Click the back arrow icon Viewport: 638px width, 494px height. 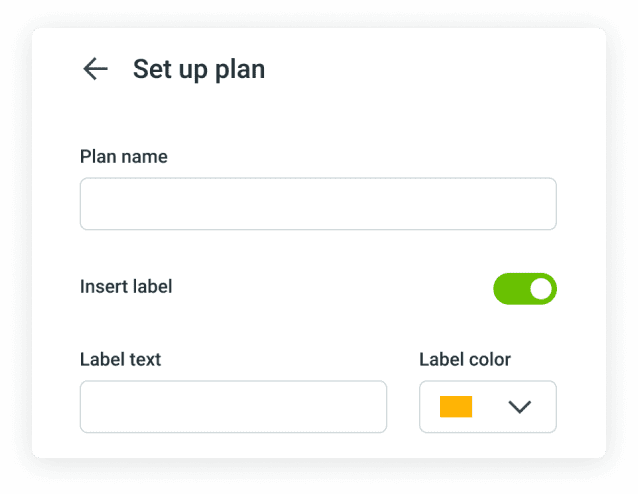pos(95,69)
